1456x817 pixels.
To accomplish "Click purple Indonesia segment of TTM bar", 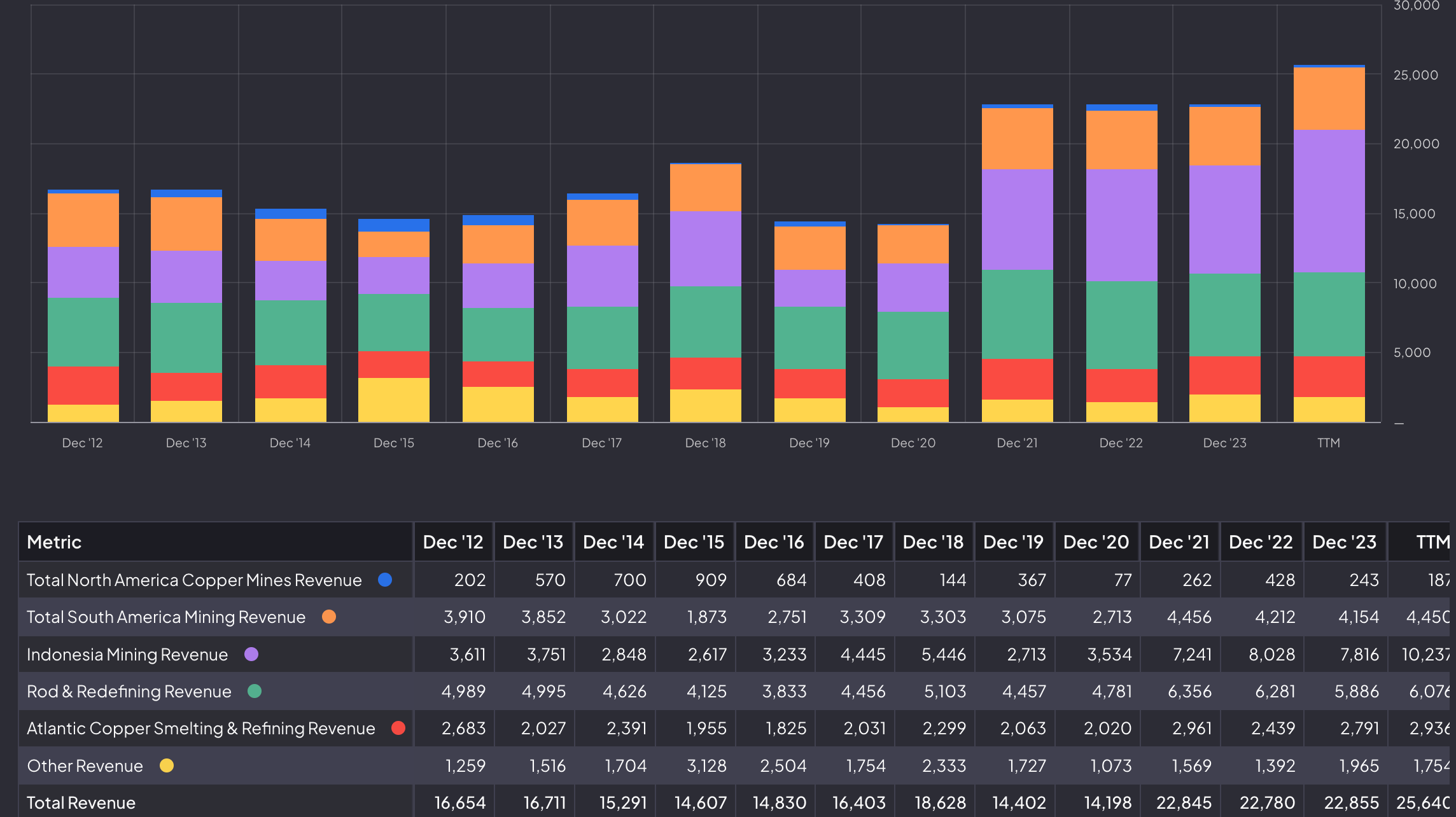I will pyautogui.click(x=1329, y=200).
